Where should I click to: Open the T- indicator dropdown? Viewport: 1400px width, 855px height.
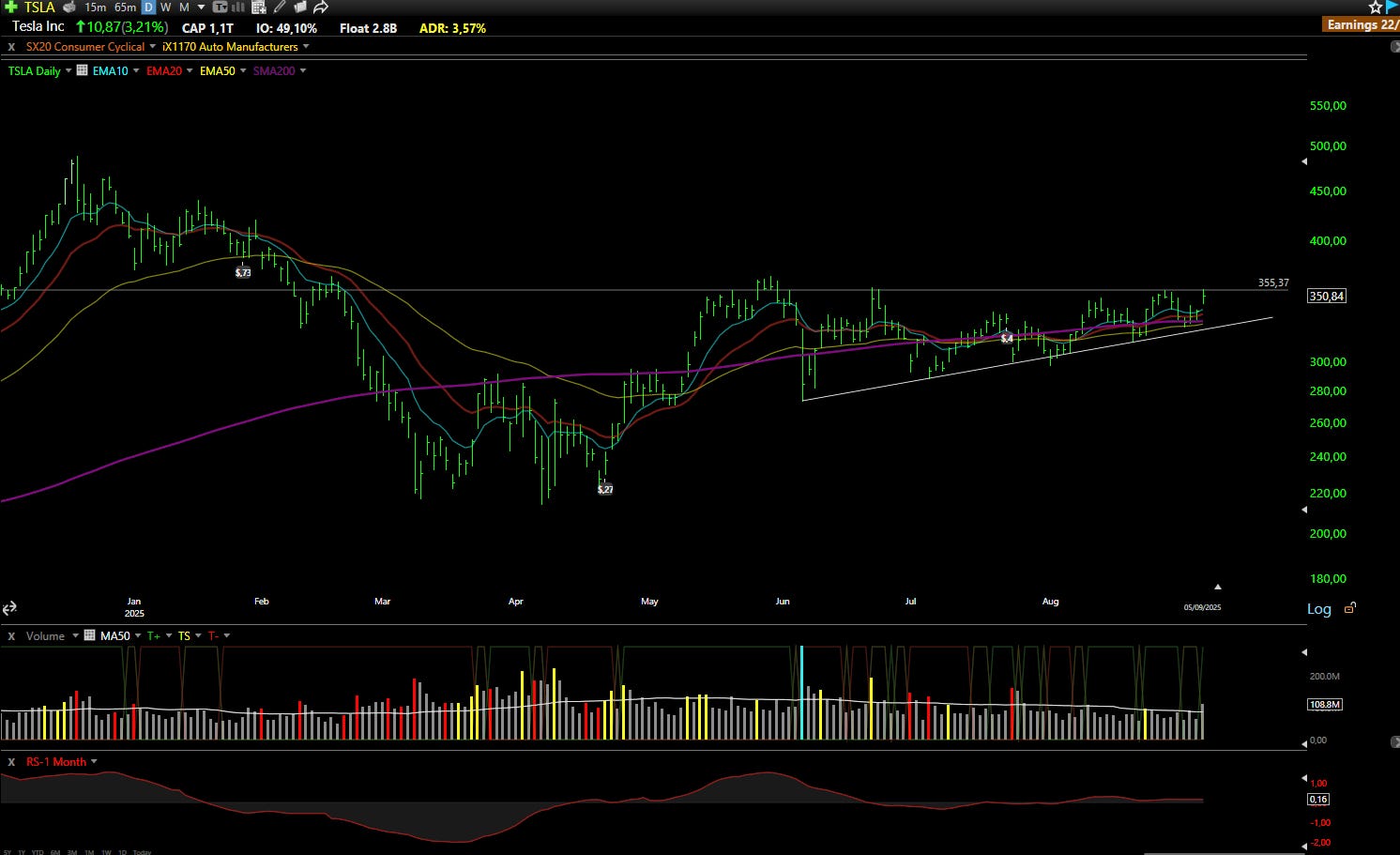(x=226, y=636)
